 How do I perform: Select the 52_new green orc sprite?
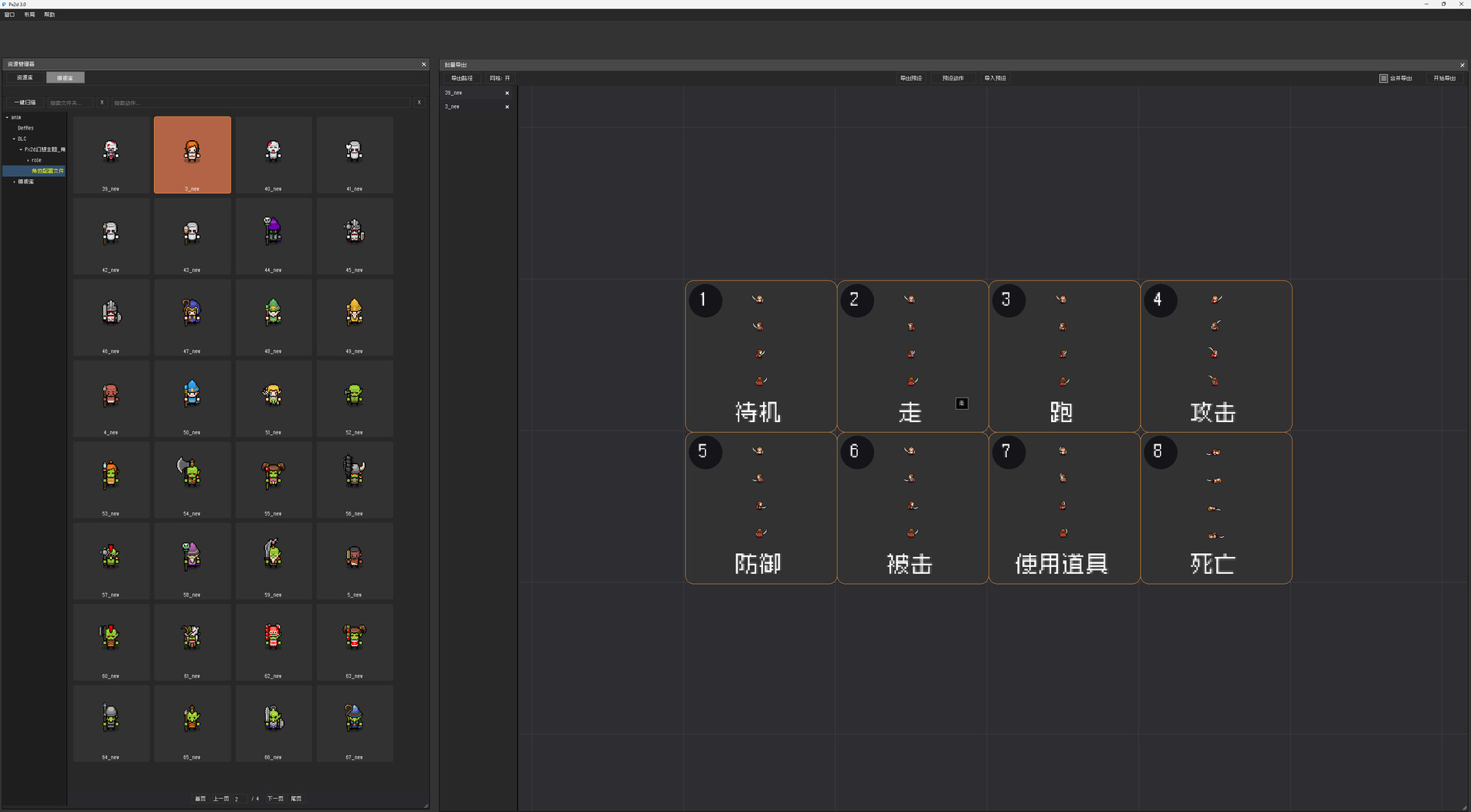355,398
